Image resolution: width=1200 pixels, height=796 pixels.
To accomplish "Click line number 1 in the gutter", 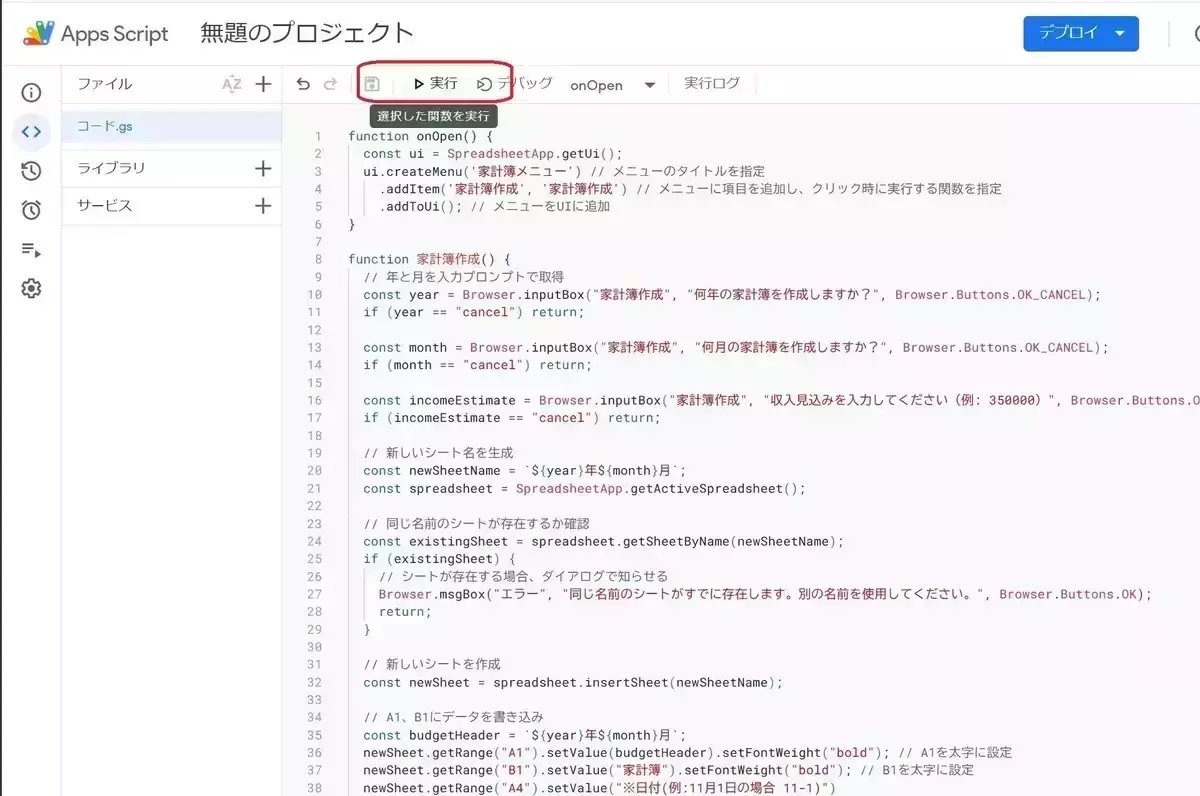I will [318, 136].
